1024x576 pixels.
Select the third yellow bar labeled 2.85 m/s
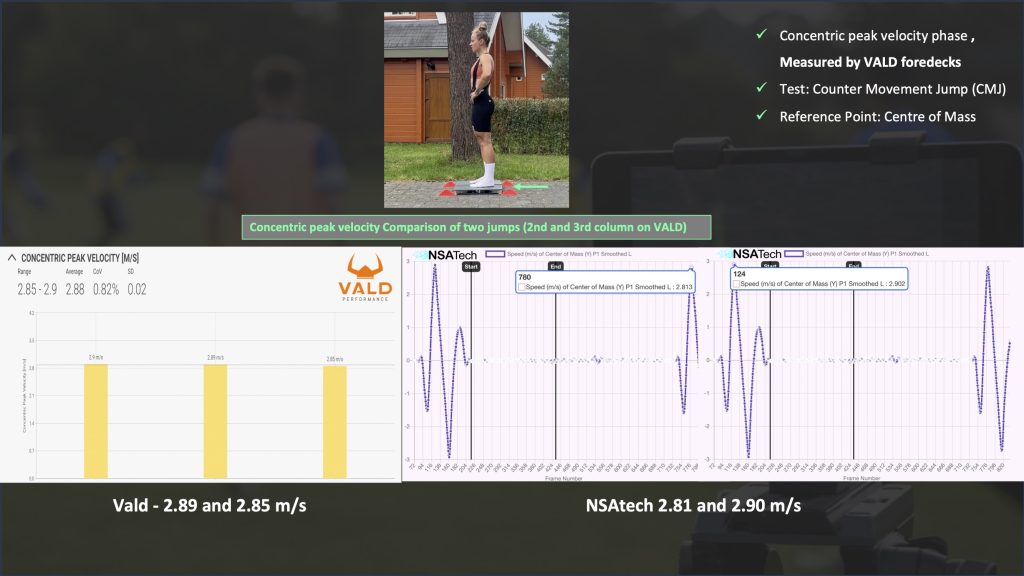pos(334,422)
